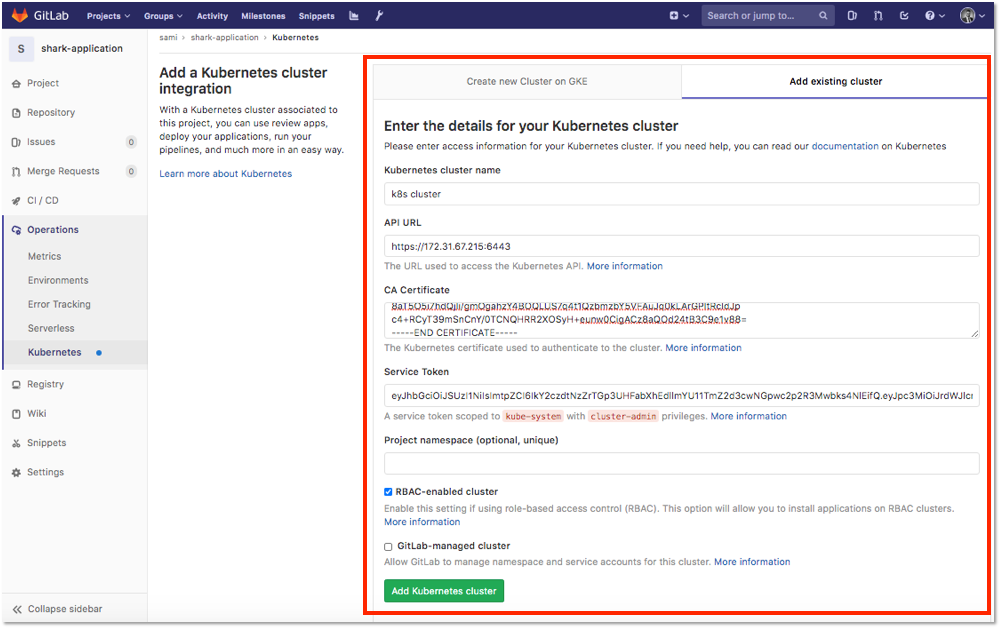Open the Activity menu in navbar

[212, 16]
